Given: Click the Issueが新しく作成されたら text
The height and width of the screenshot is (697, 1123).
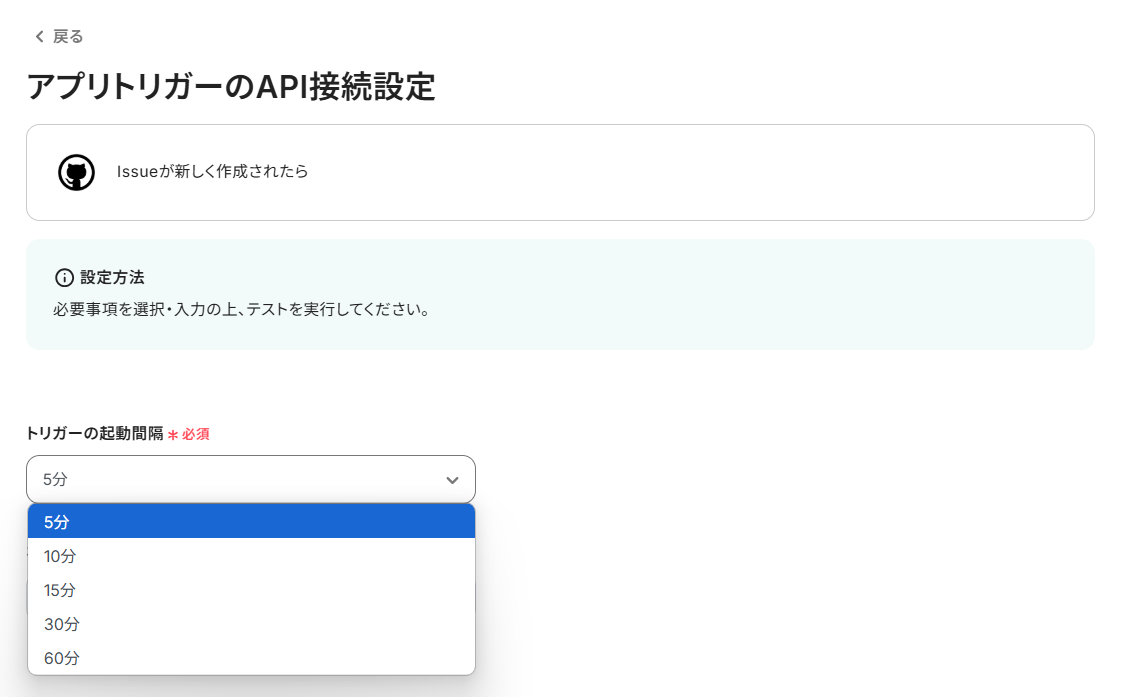Looking at the screenshot, I should [213, 171].
